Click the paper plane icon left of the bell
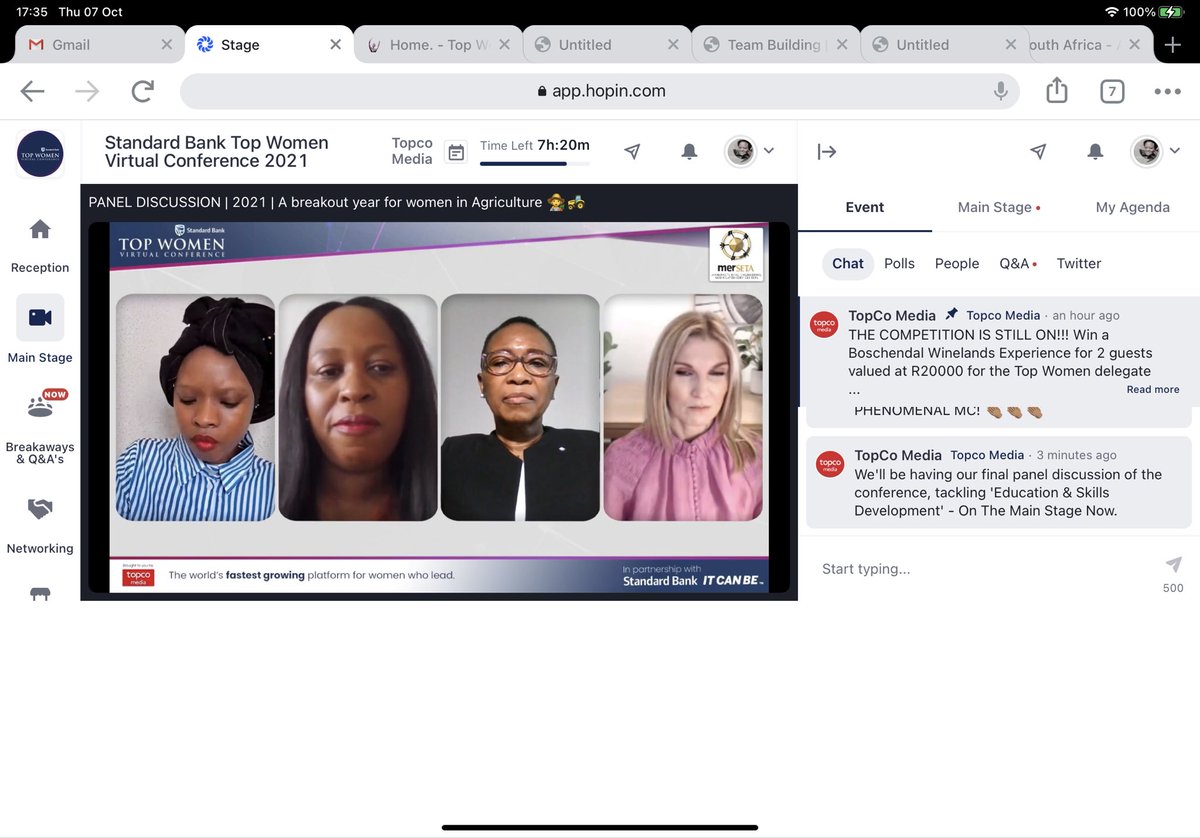 coord(632,151)
